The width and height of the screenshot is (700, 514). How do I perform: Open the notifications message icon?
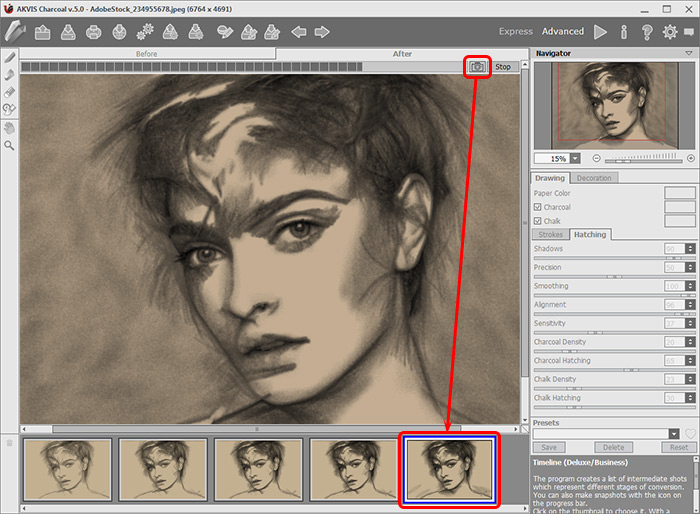tap(689, 32)
